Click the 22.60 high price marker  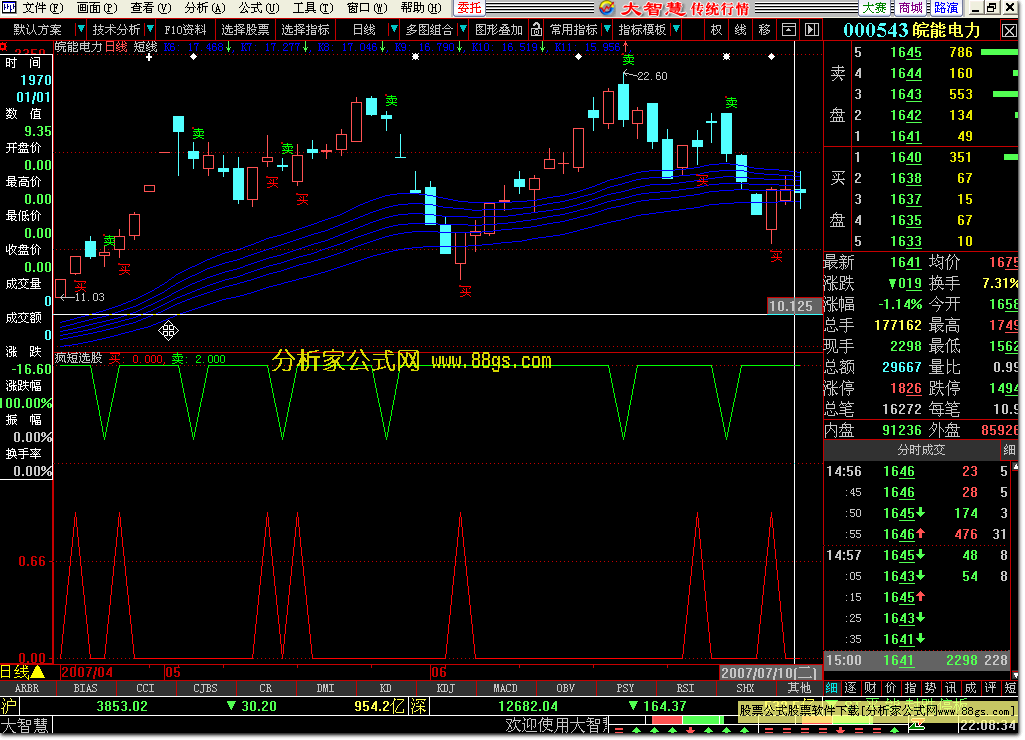[652, 76]
